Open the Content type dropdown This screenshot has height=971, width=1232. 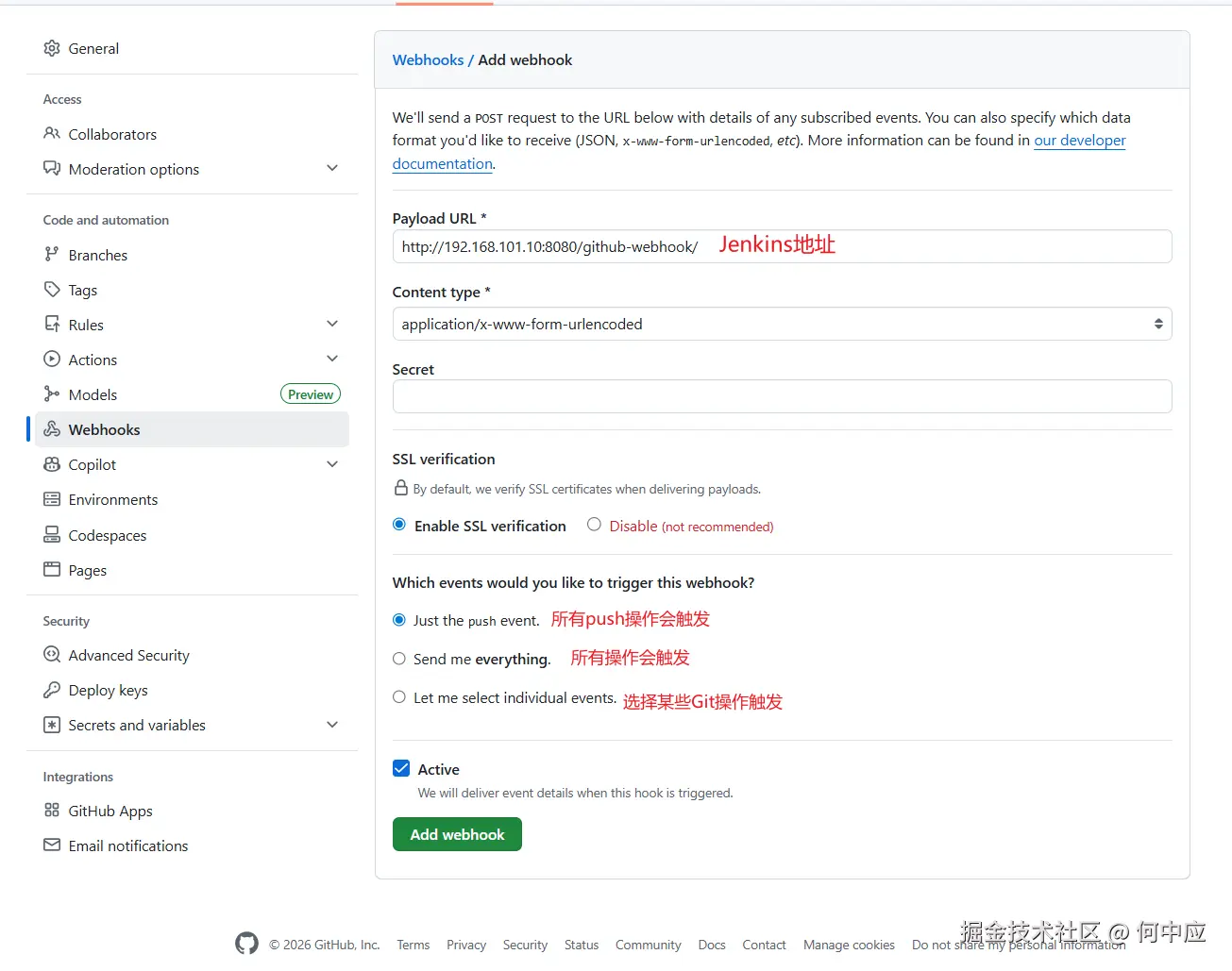click(782, 324)
